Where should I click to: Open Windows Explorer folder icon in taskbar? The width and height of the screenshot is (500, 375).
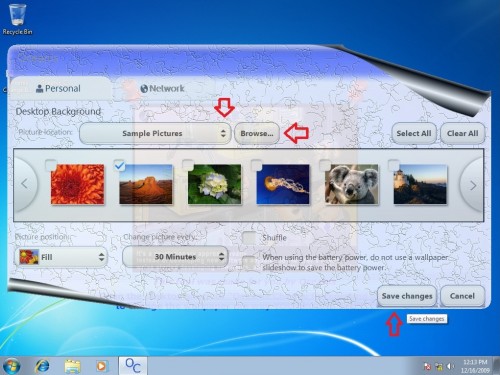click(x=72, y=366)
